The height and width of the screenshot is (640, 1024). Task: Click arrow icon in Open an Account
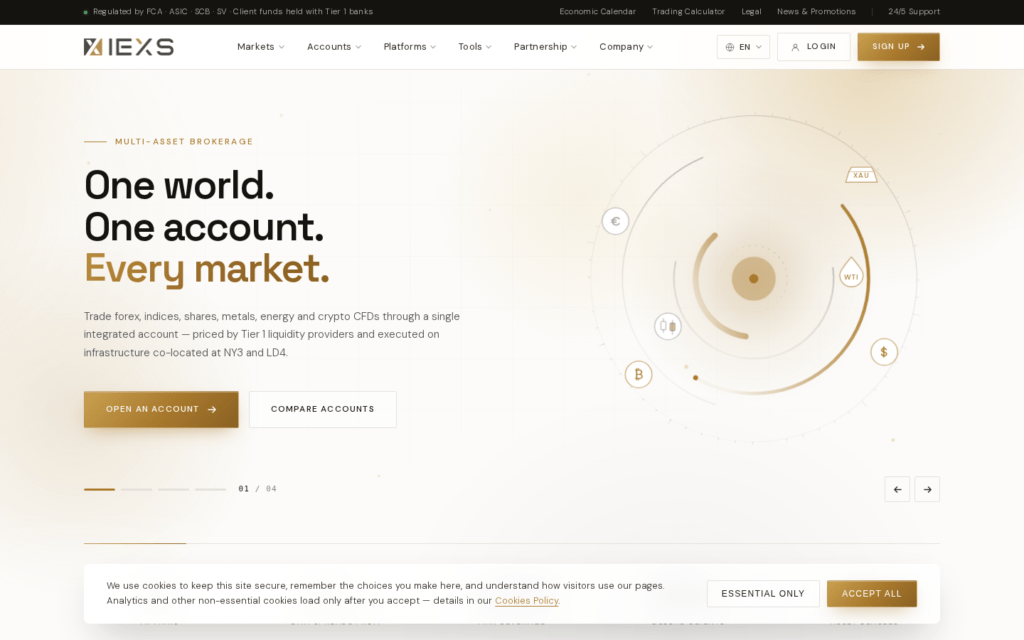tap(212, 409)
